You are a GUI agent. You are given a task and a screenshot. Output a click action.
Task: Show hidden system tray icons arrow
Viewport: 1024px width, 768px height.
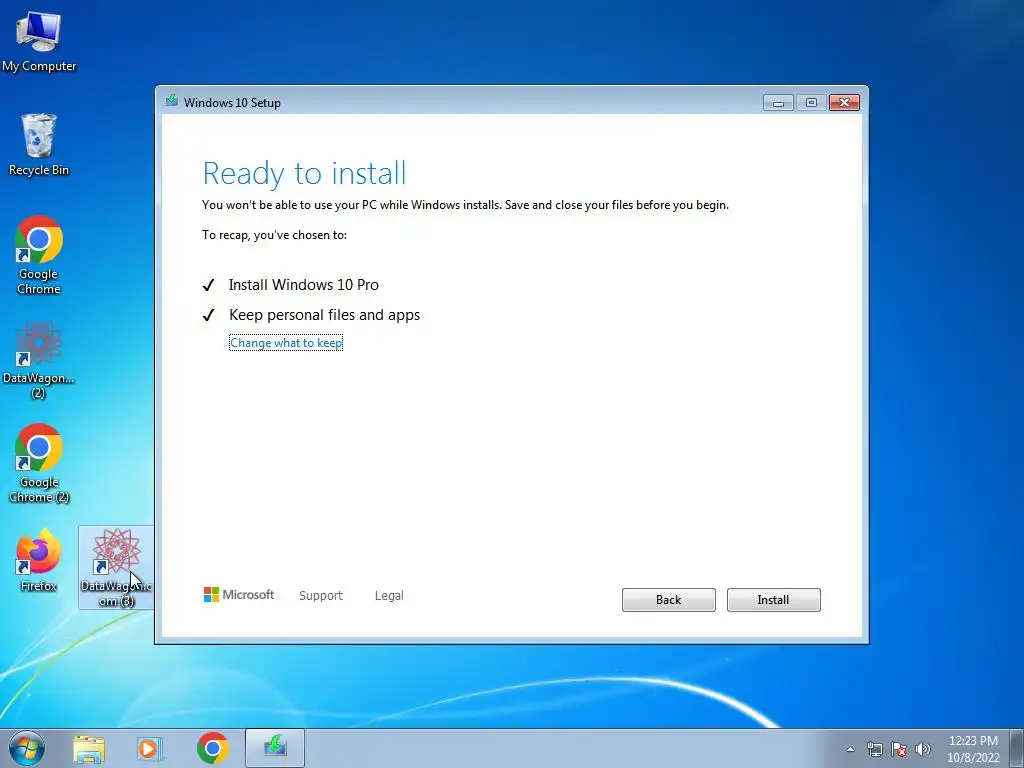tap(850, 749)
